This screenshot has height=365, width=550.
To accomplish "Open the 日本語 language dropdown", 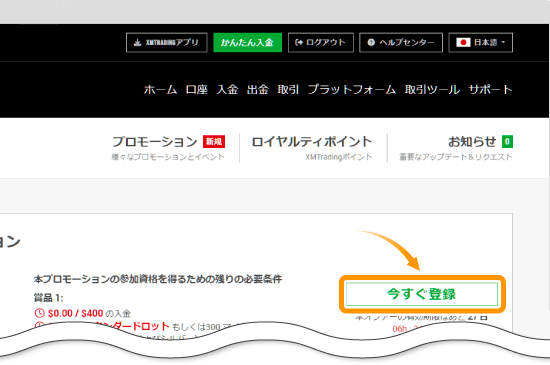I will (x=481, y=42).
